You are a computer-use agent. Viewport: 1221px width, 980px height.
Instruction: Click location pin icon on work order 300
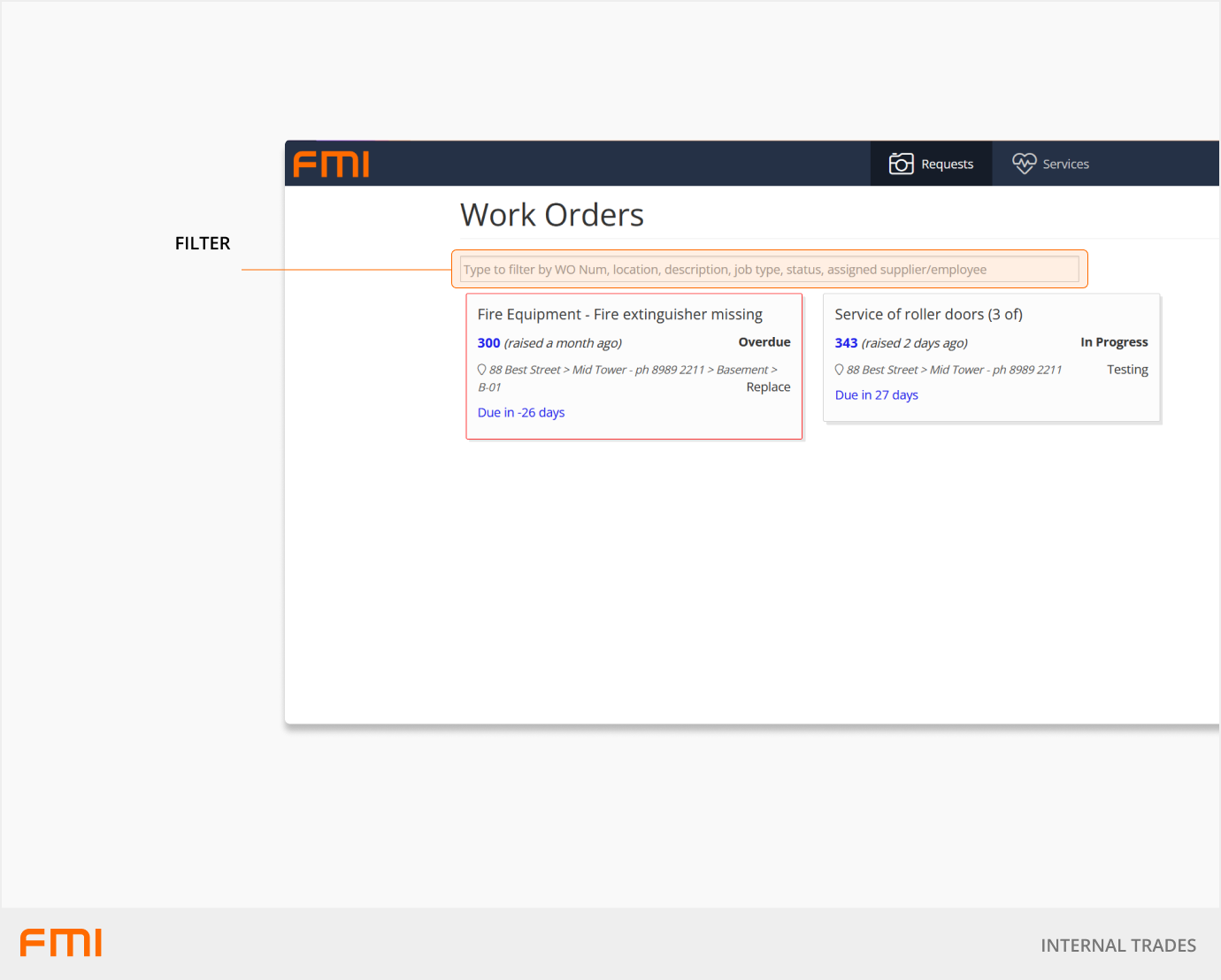coord(482,370)
